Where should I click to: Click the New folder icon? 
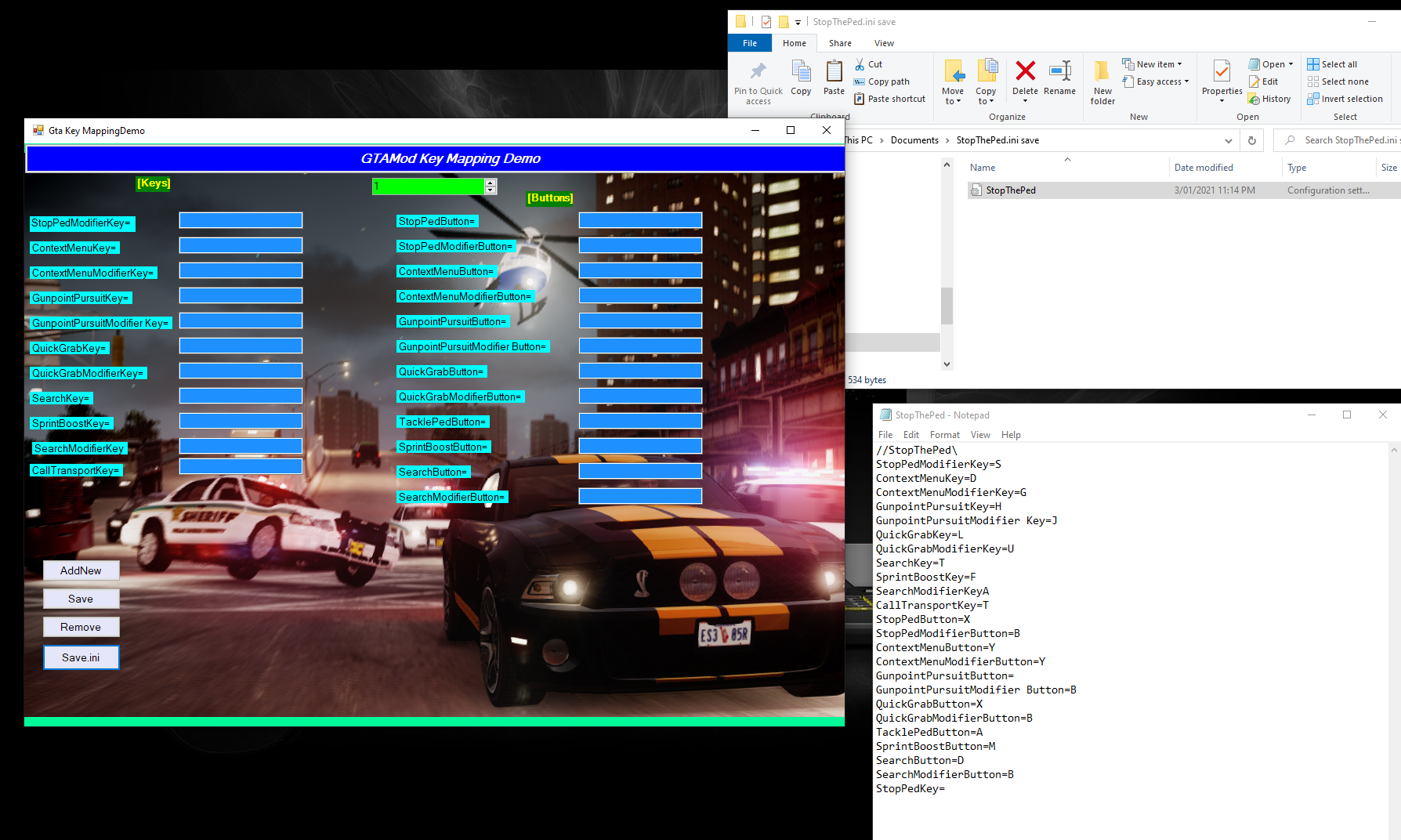point(1102,72)
